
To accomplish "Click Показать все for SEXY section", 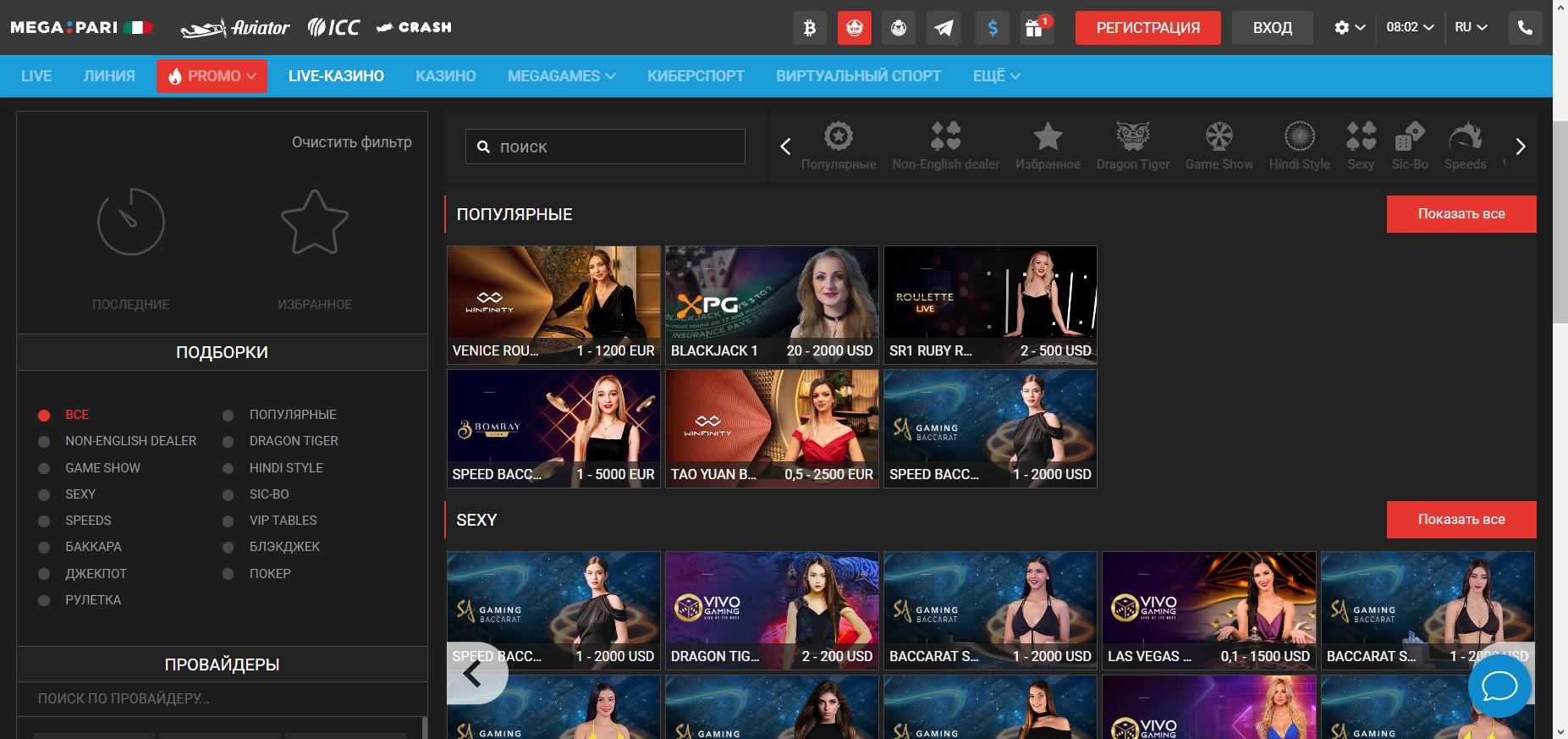I will click(1461, 520).
